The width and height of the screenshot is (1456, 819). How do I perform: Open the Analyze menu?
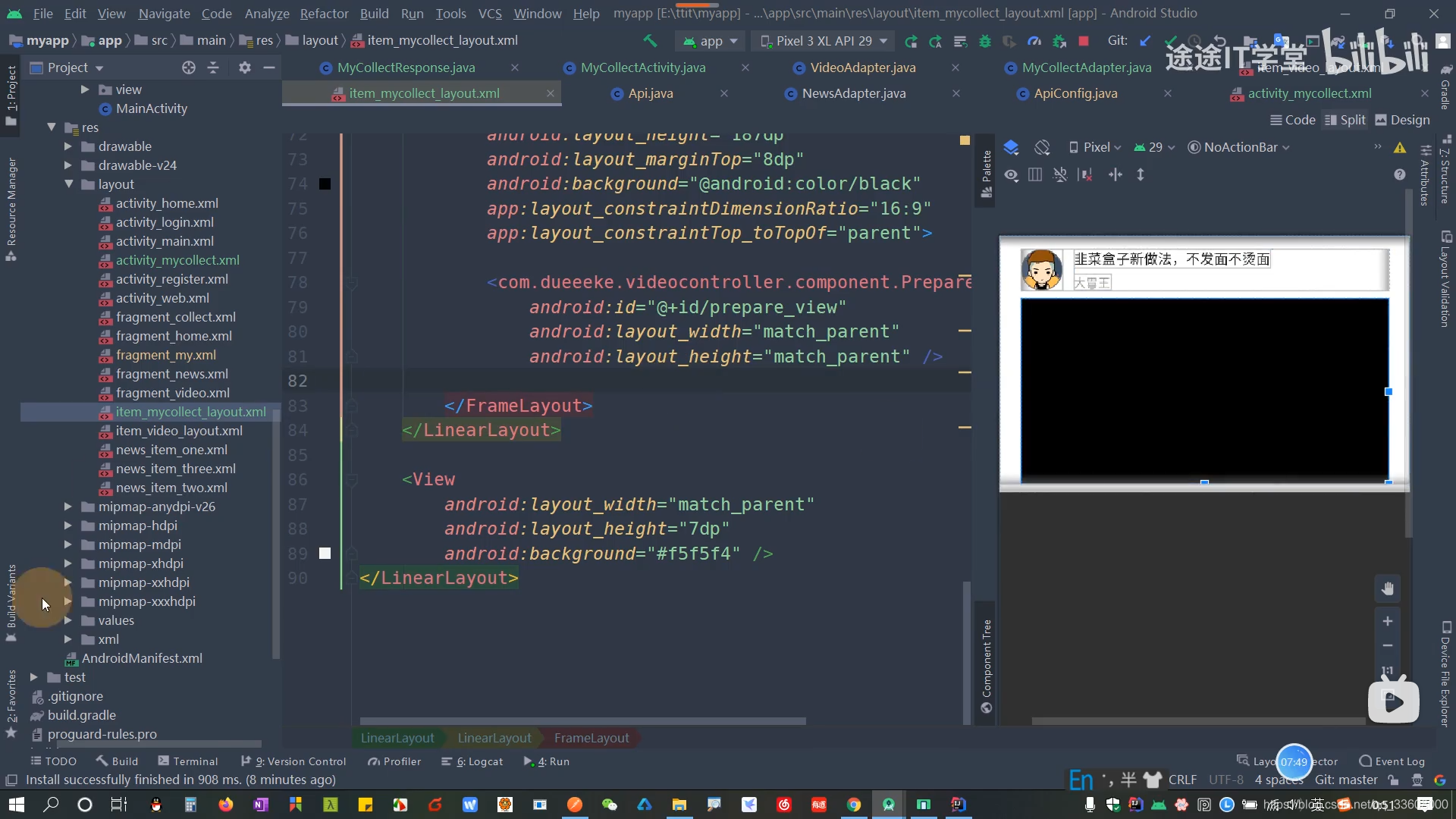point(267,14)
